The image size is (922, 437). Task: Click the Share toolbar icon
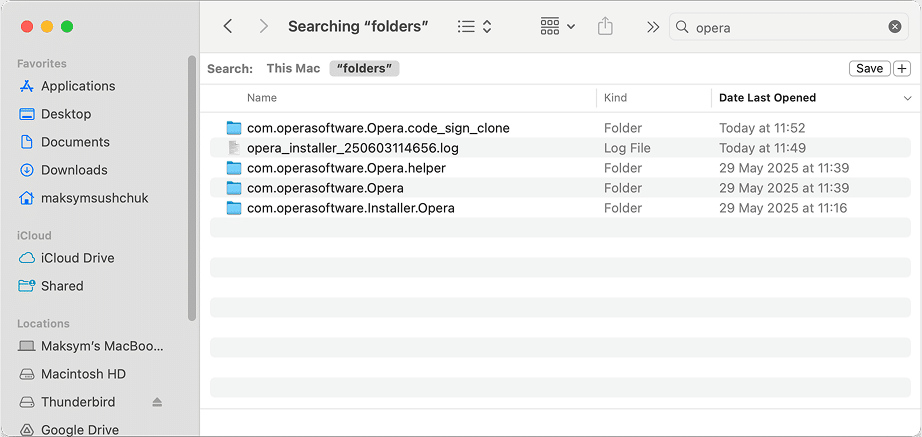click(x=605, y=26)
